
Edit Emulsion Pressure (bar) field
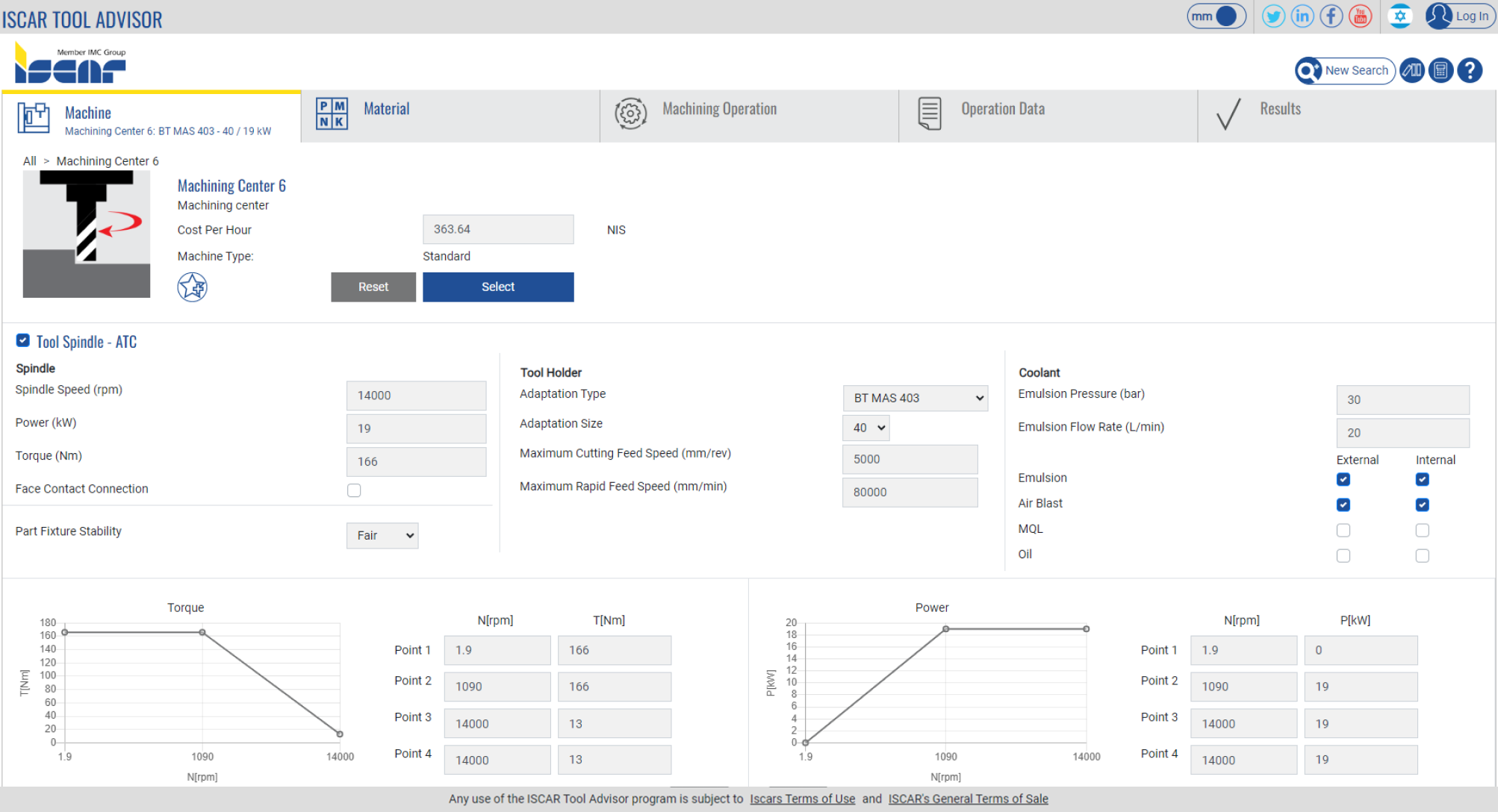1402,399
